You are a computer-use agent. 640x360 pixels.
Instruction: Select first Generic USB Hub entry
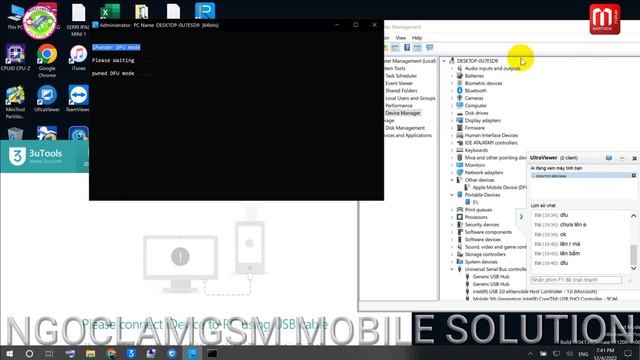pos(491,276)
